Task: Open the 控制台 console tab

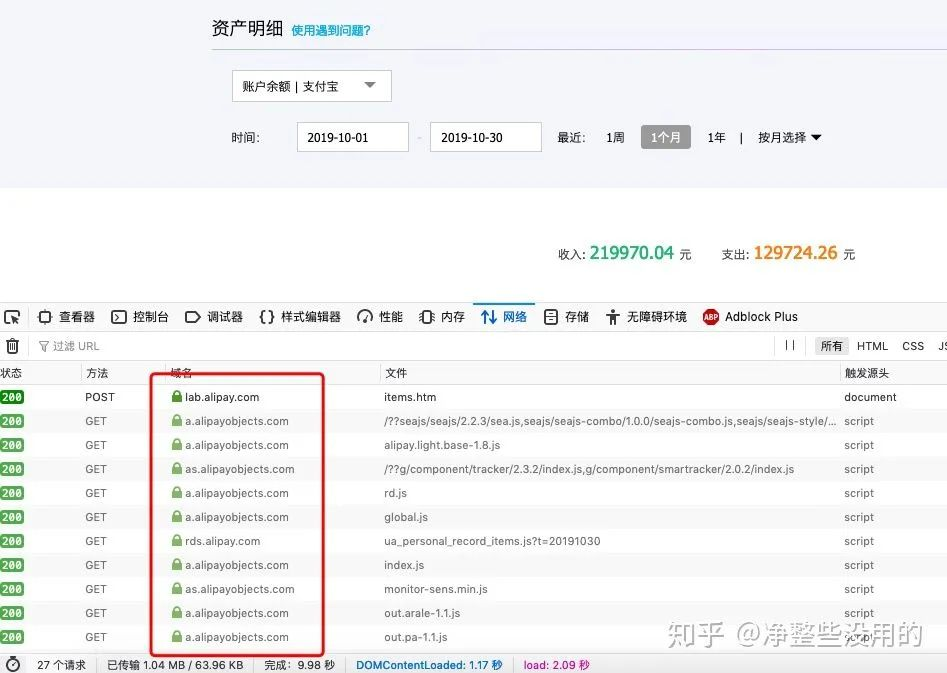Action: (140, 317)
